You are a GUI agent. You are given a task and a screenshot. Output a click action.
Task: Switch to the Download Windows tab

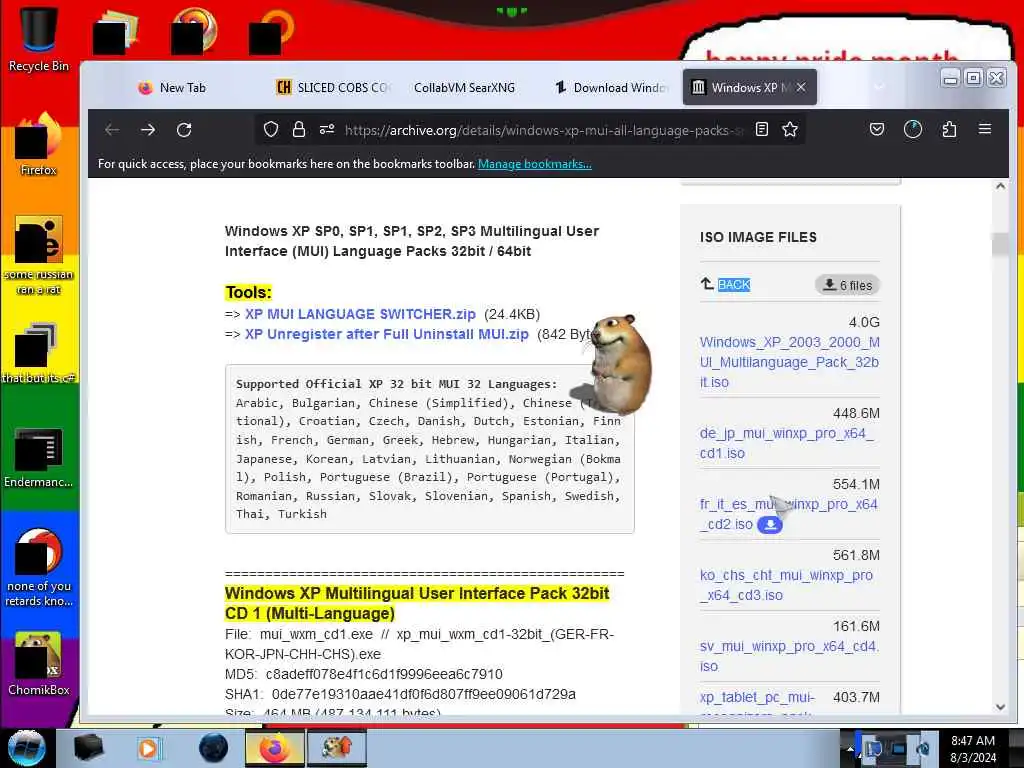[611, 88]
